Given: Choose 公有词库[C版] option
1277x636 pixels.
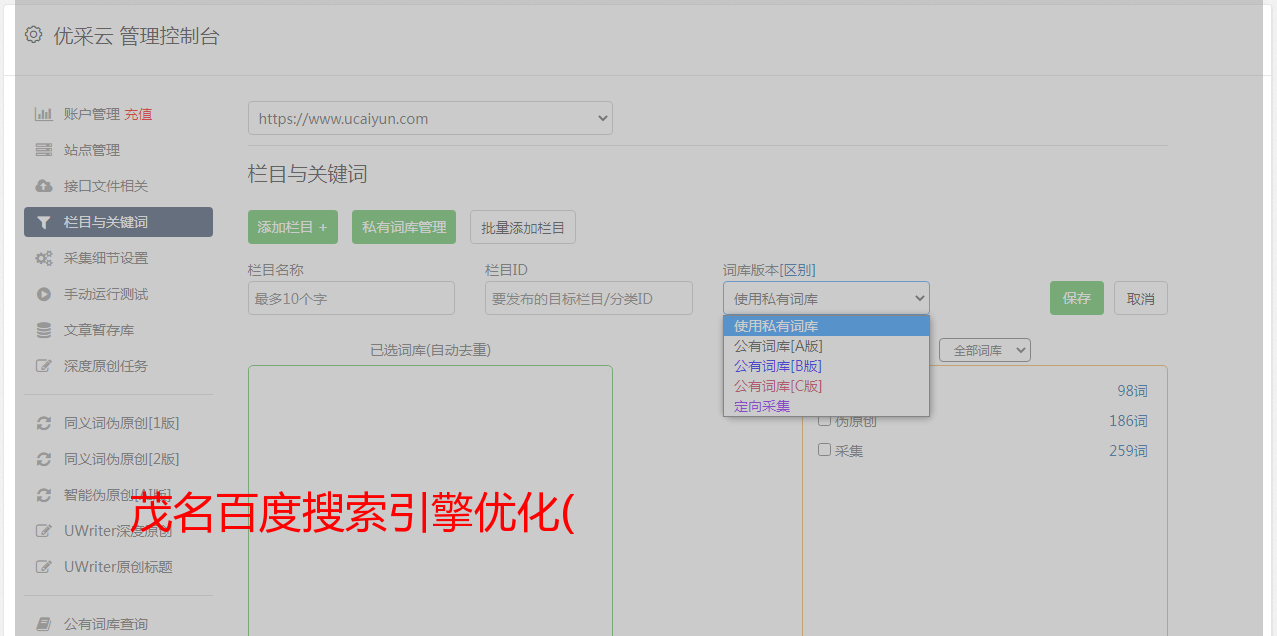Looking at the screenshot, I should click(x=826, y=386).
